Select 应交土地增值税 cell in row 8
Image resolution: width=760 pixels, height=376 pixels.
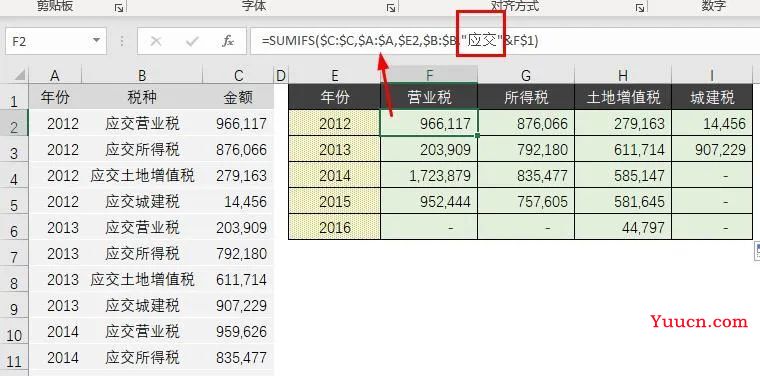point(142,280)
